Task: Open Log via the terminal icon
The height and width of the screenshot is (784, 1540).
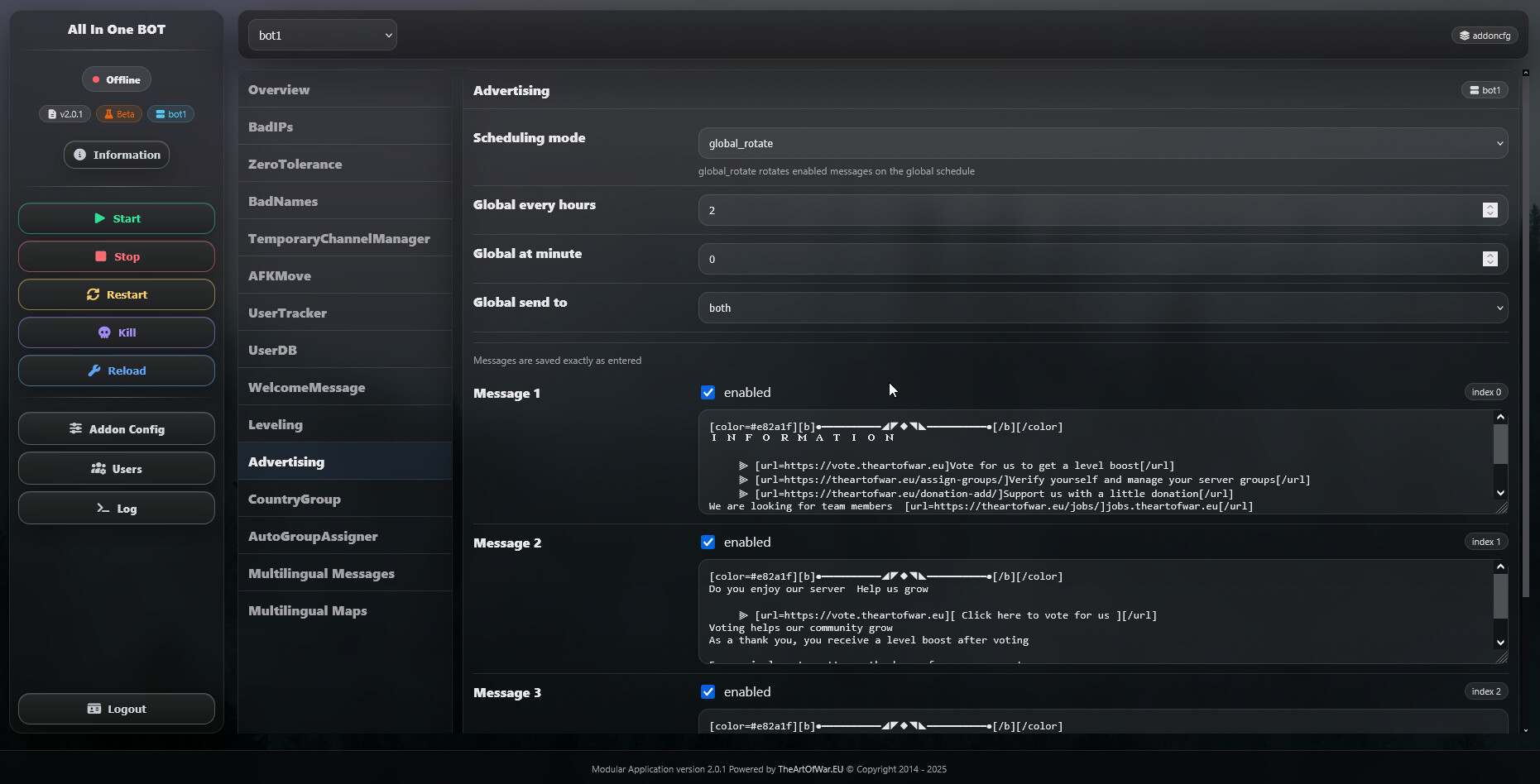Action: coord(103,508)
